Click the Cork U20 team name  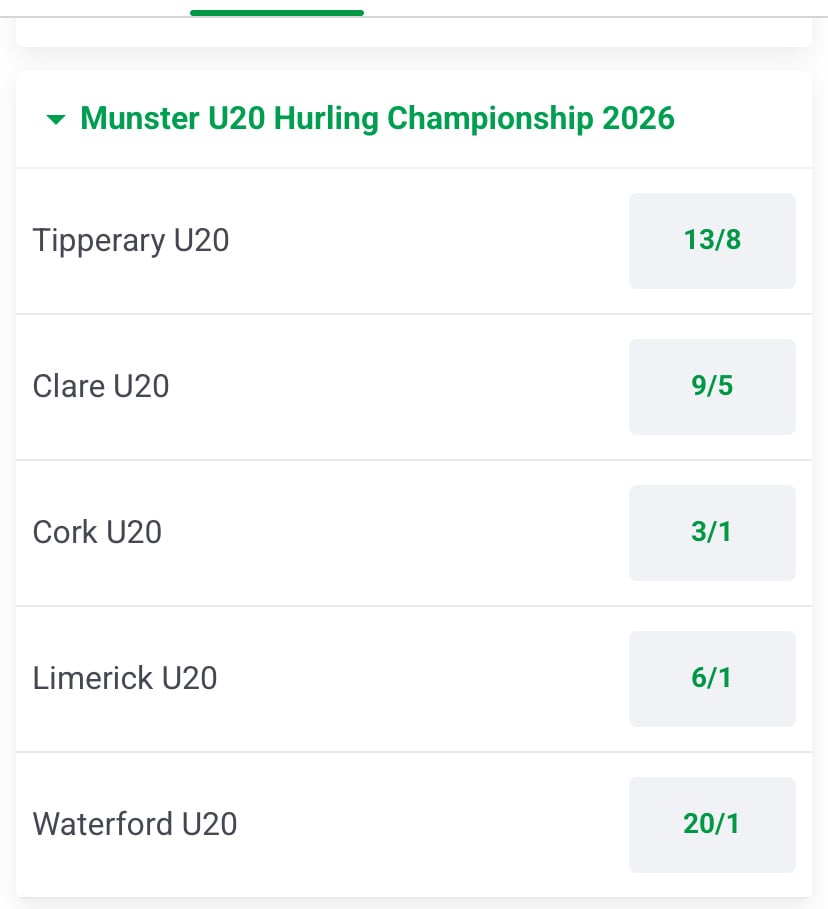point(97,532)
